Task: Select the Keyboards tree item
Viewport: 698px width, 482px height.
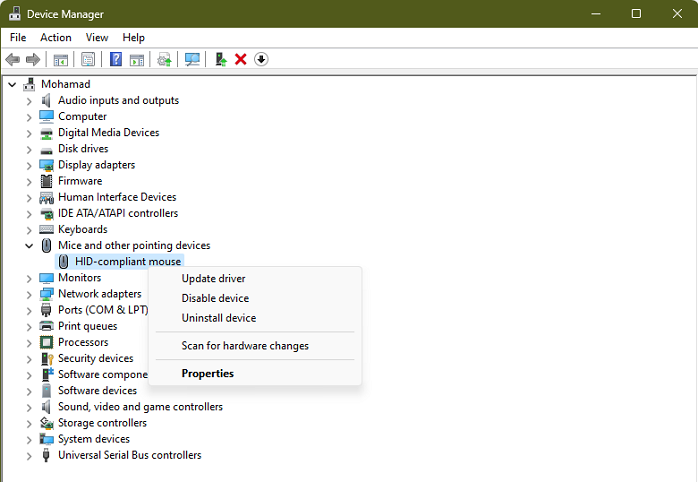Action: click(x=82, y=230)
